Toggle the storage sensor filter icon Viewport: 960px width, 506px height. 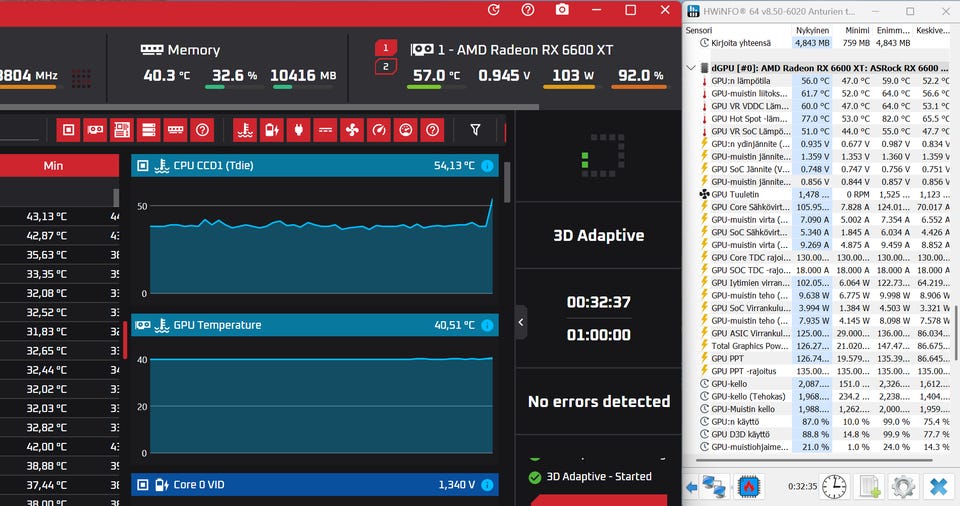[149, 130]
